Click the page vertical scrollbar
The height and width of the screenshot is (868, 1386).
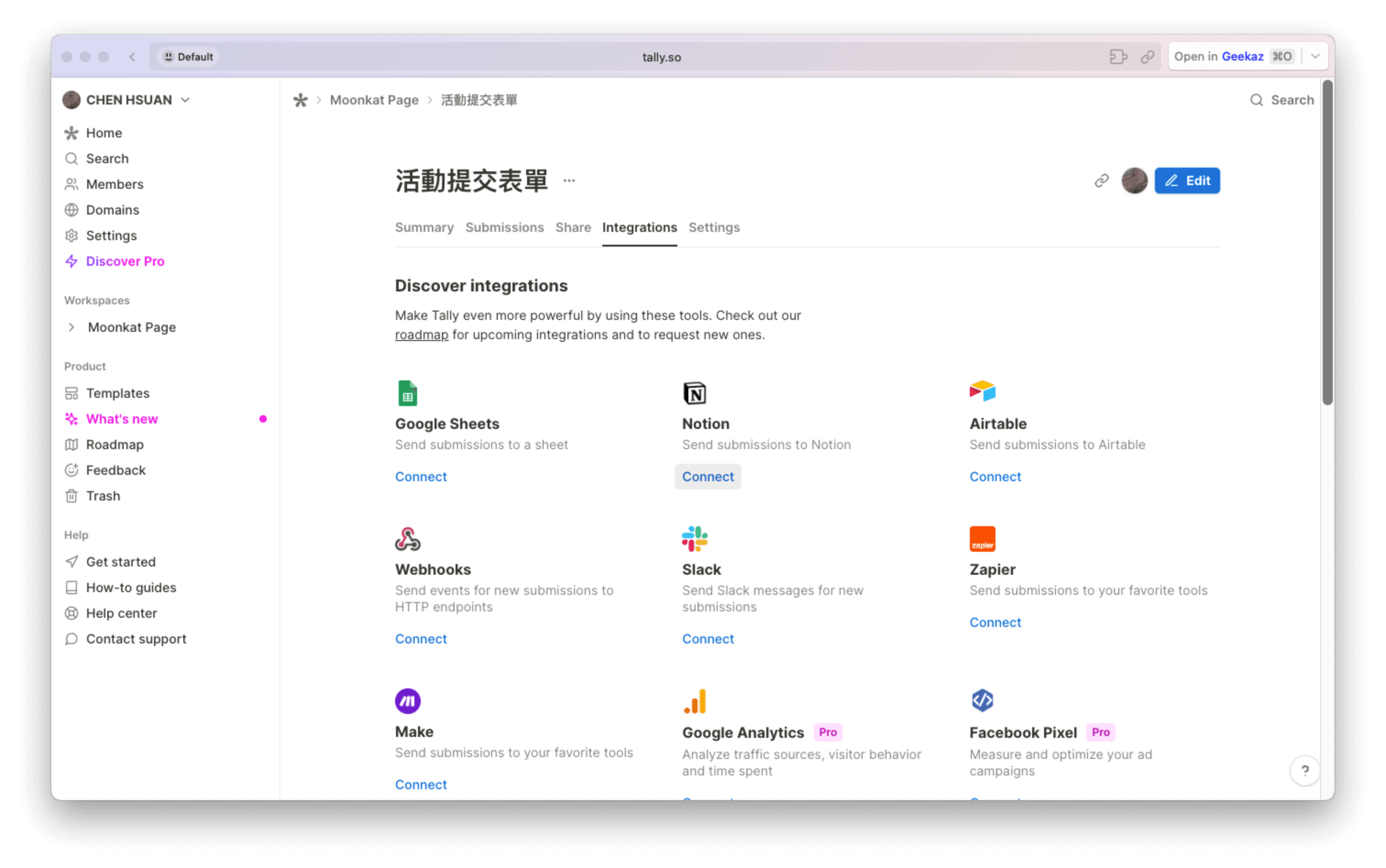(1327, 242)
